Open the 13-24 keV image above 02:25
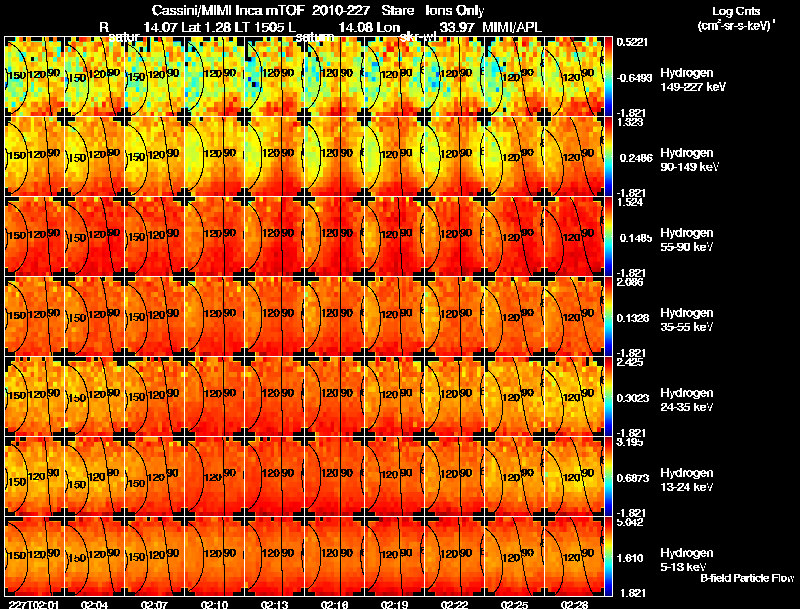The height and width of the screenshot is (609, 800). (x=515, y=477)
